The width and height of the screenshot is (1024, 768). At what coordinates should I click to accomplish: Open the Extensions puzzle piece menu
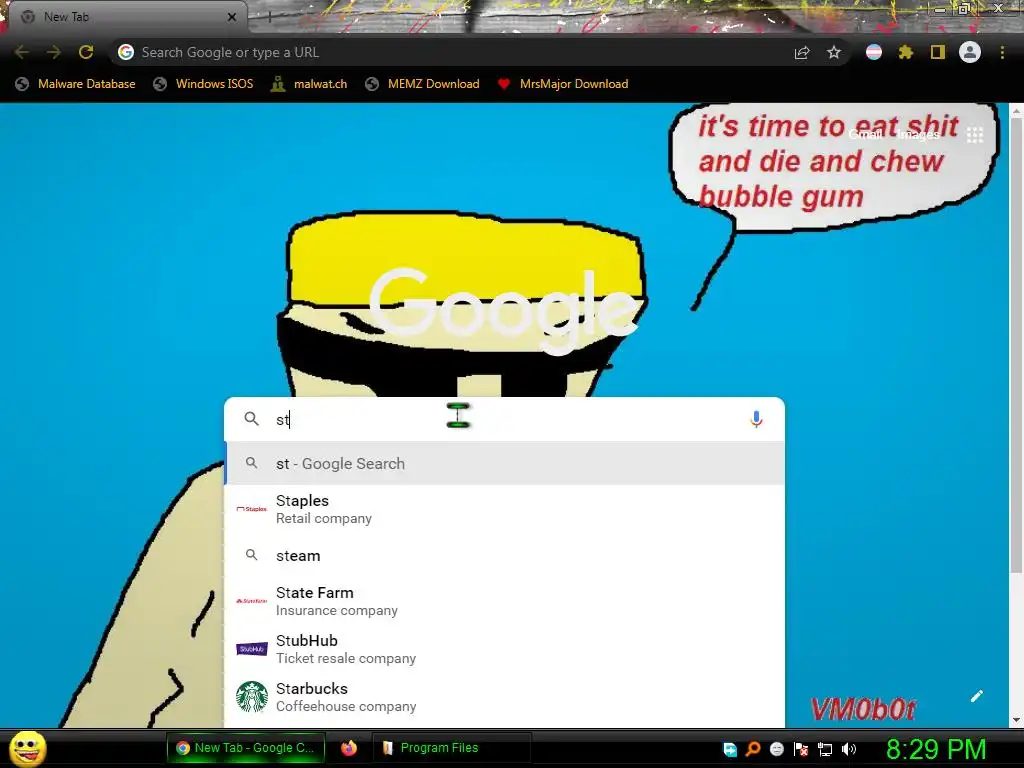(906, 52)
